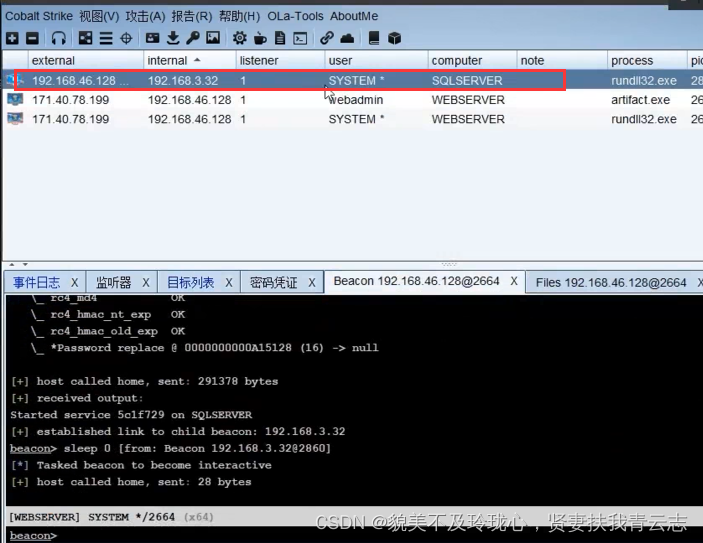703x543 pixels.
Task: Click the disconnect minus icon in toolbar
Action: 32,38
